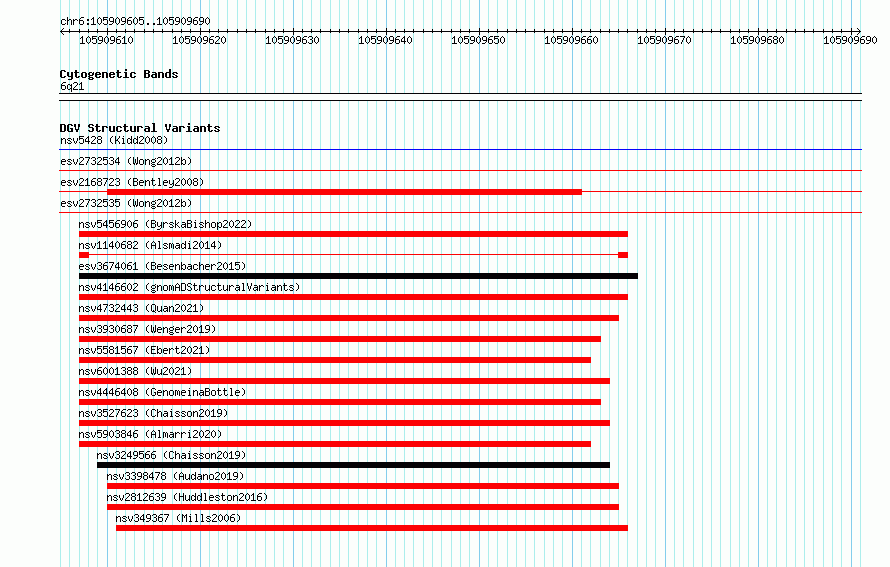The image size is (890, 567).
Task: Click the ruler's left arrow end
Action: pyautogui.click(x=62, y=31)
